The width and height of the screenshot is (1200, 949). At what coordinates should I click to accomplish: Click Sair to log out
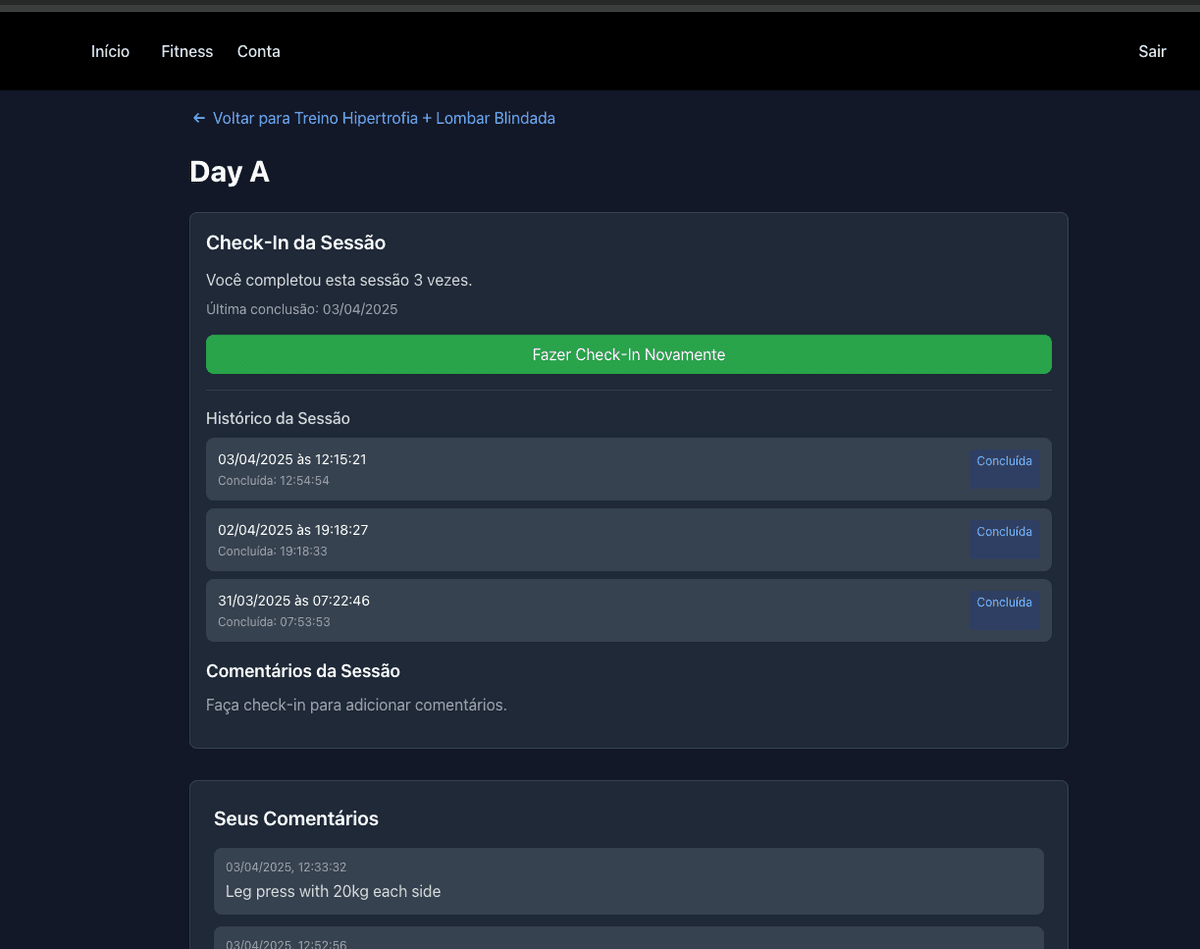pyautogui.click(x=1152, y=51)
